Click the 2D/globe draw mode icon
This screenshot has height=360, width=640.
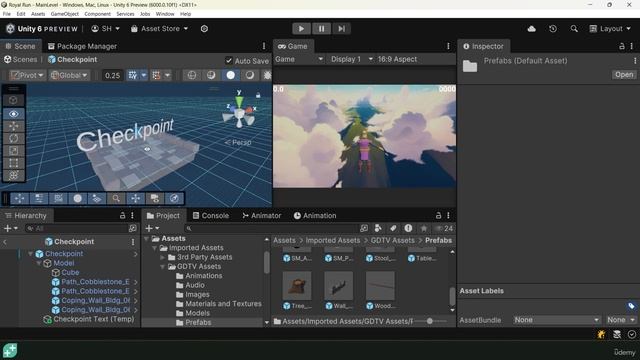(192, 75)
